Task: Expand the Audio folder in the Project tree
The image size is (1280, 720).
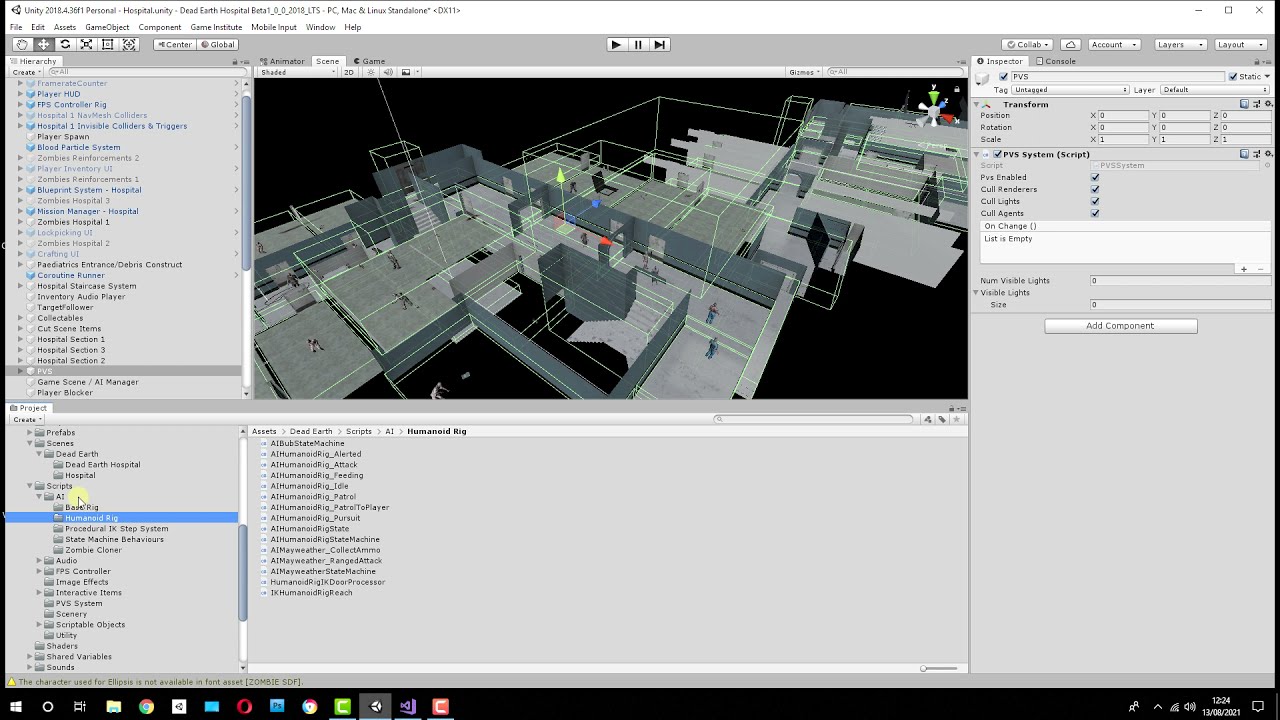Action: point(39,561)
